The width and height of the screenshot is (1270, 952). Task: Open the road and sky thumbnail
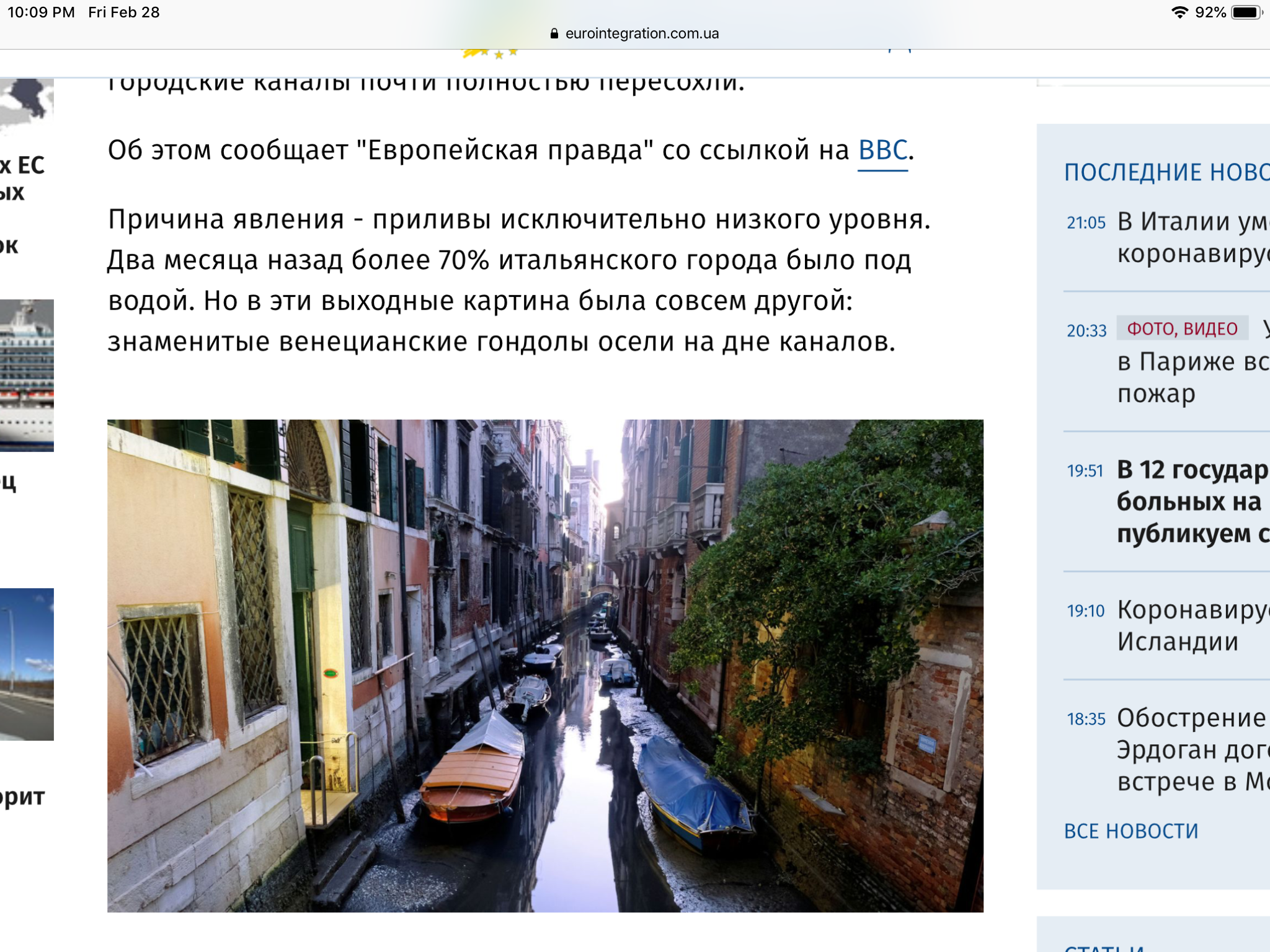point(27,664)
